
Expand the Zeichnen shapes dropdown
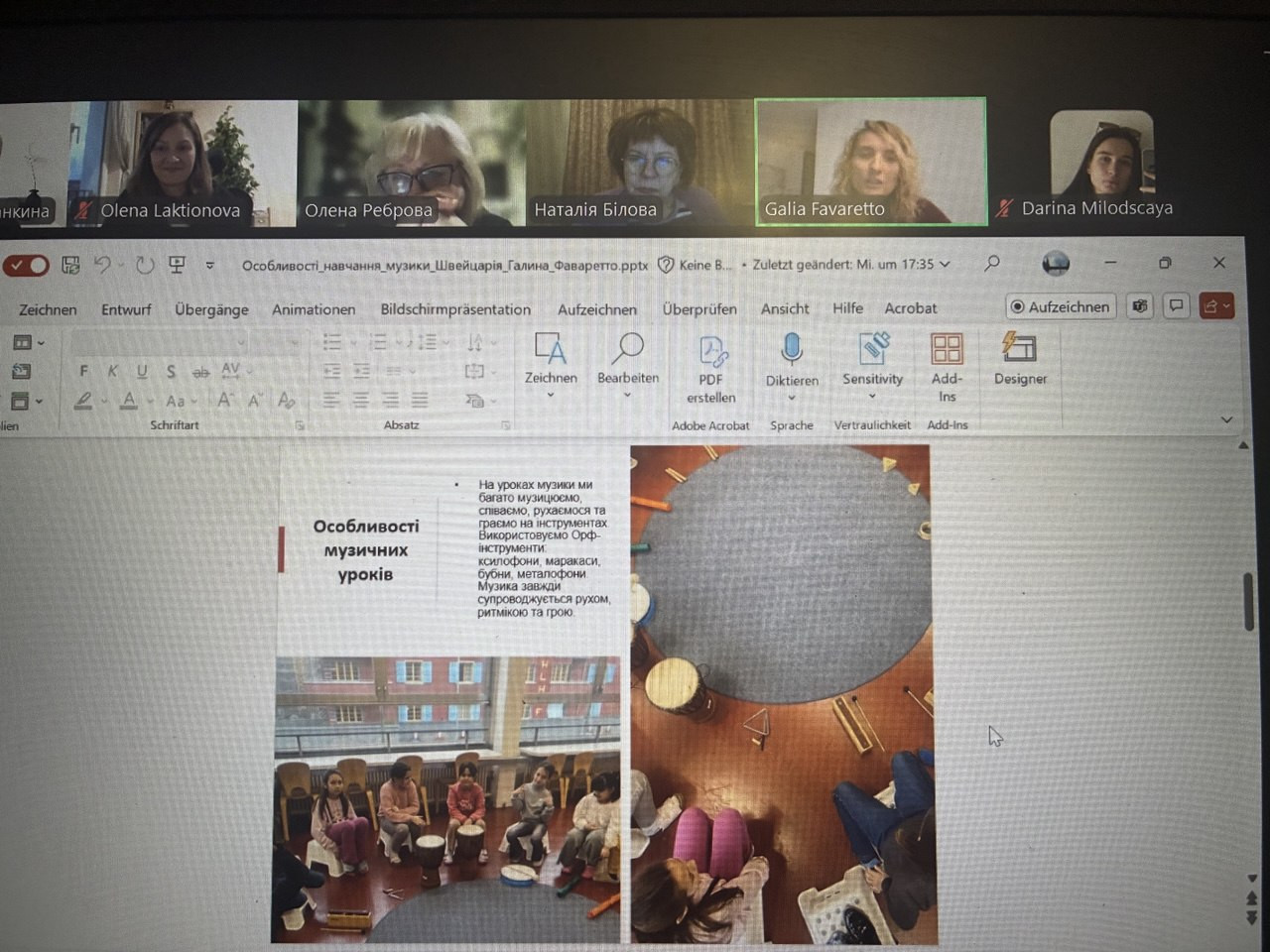click(x=551, y=395)
